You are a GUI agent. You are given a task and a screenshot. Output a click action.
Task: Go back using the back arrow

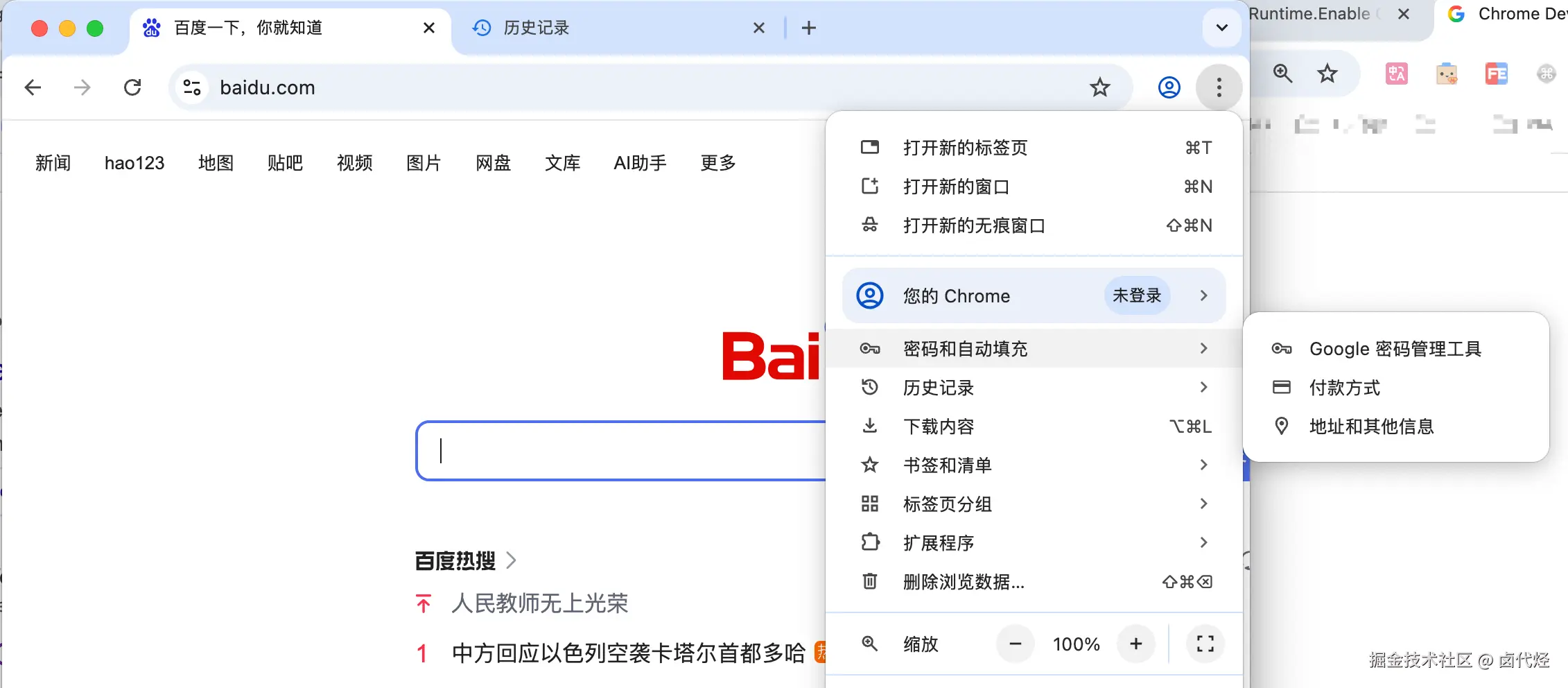pos(33,87)
